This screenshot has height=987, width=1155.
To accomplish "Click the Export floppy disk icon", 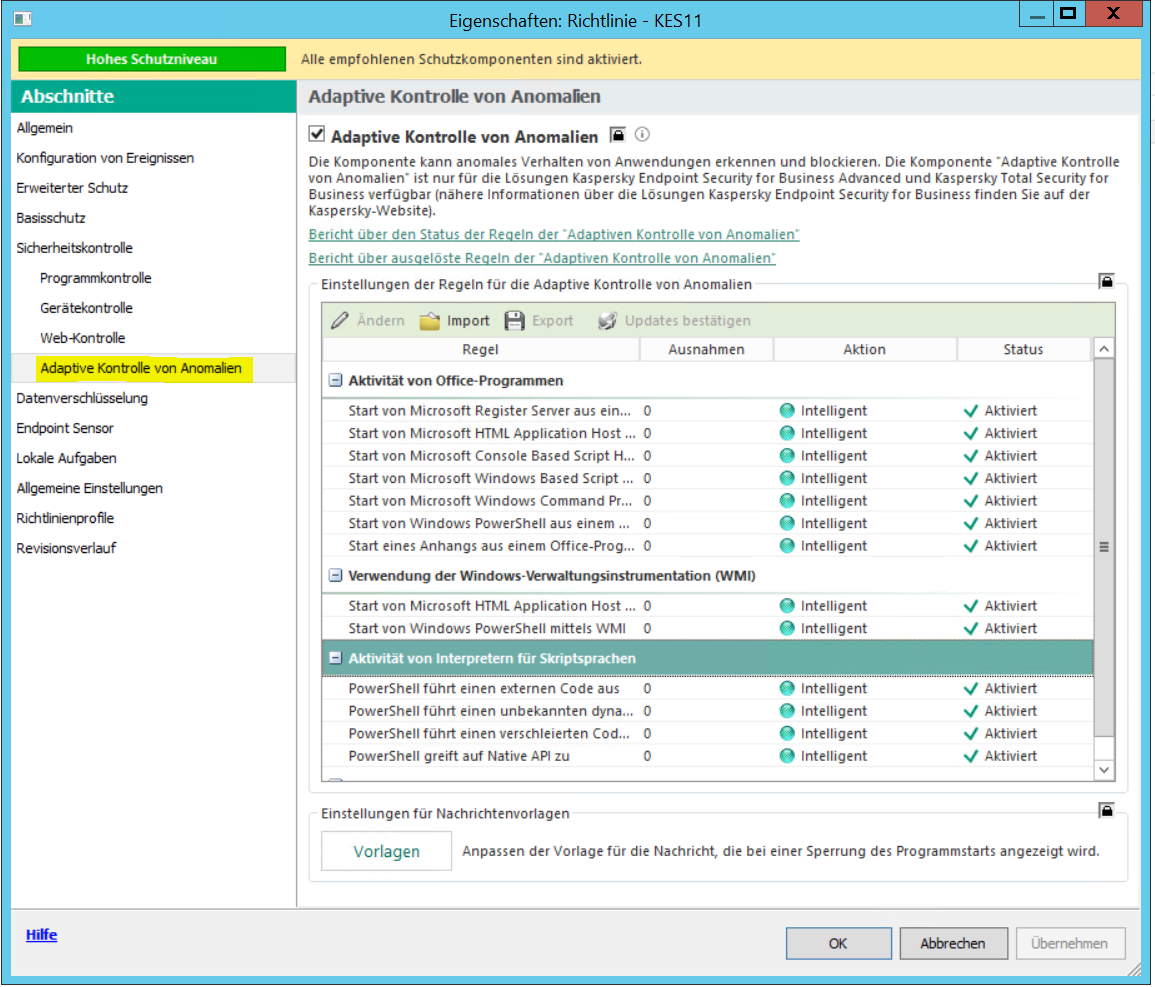I will tap(514, 321).
